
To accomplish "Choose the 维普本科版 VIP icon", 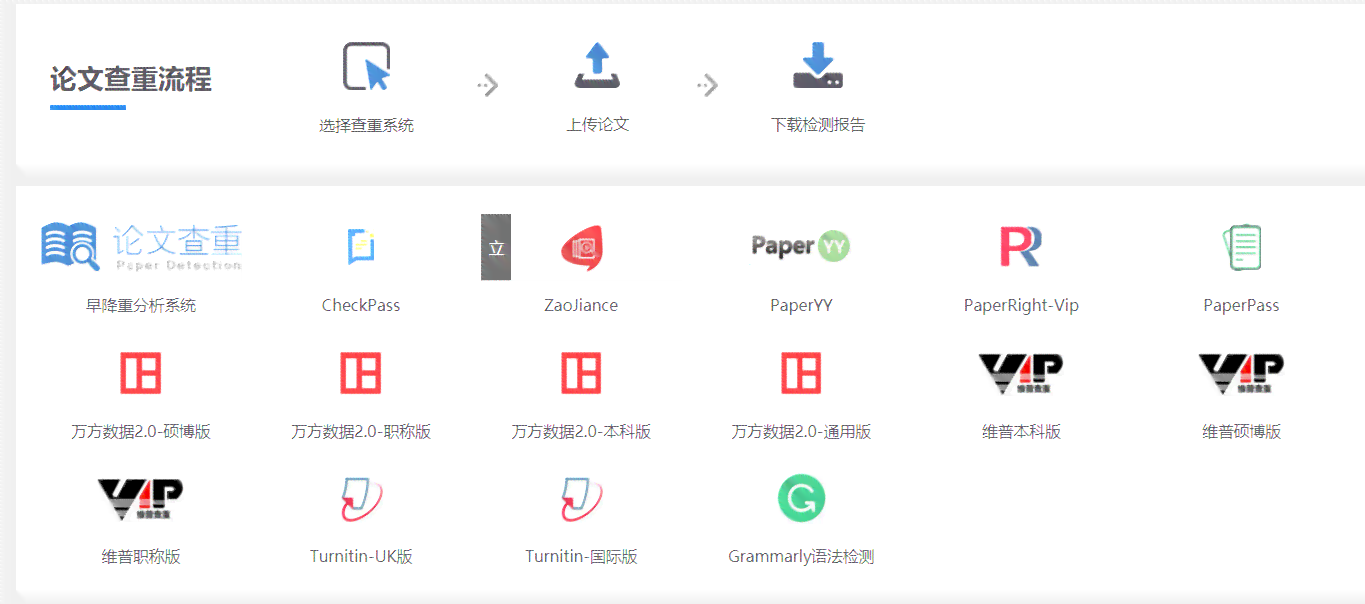I will point(1021,374).
